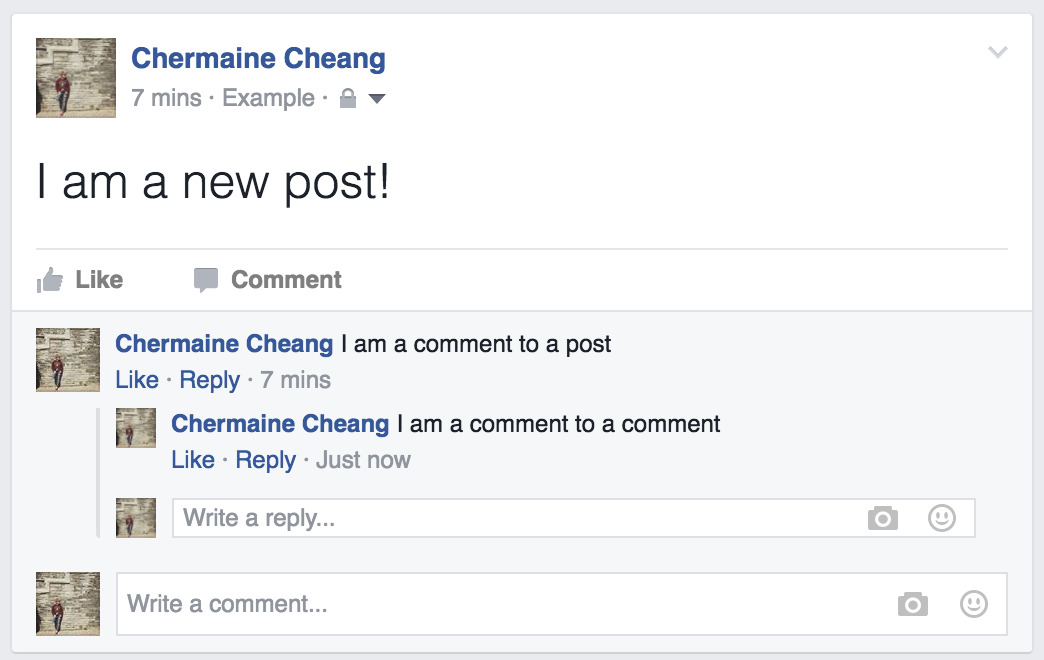Open emoji picker in reply box
The width and height of the screenshot is (1044, 660).
tap(942, 518)
